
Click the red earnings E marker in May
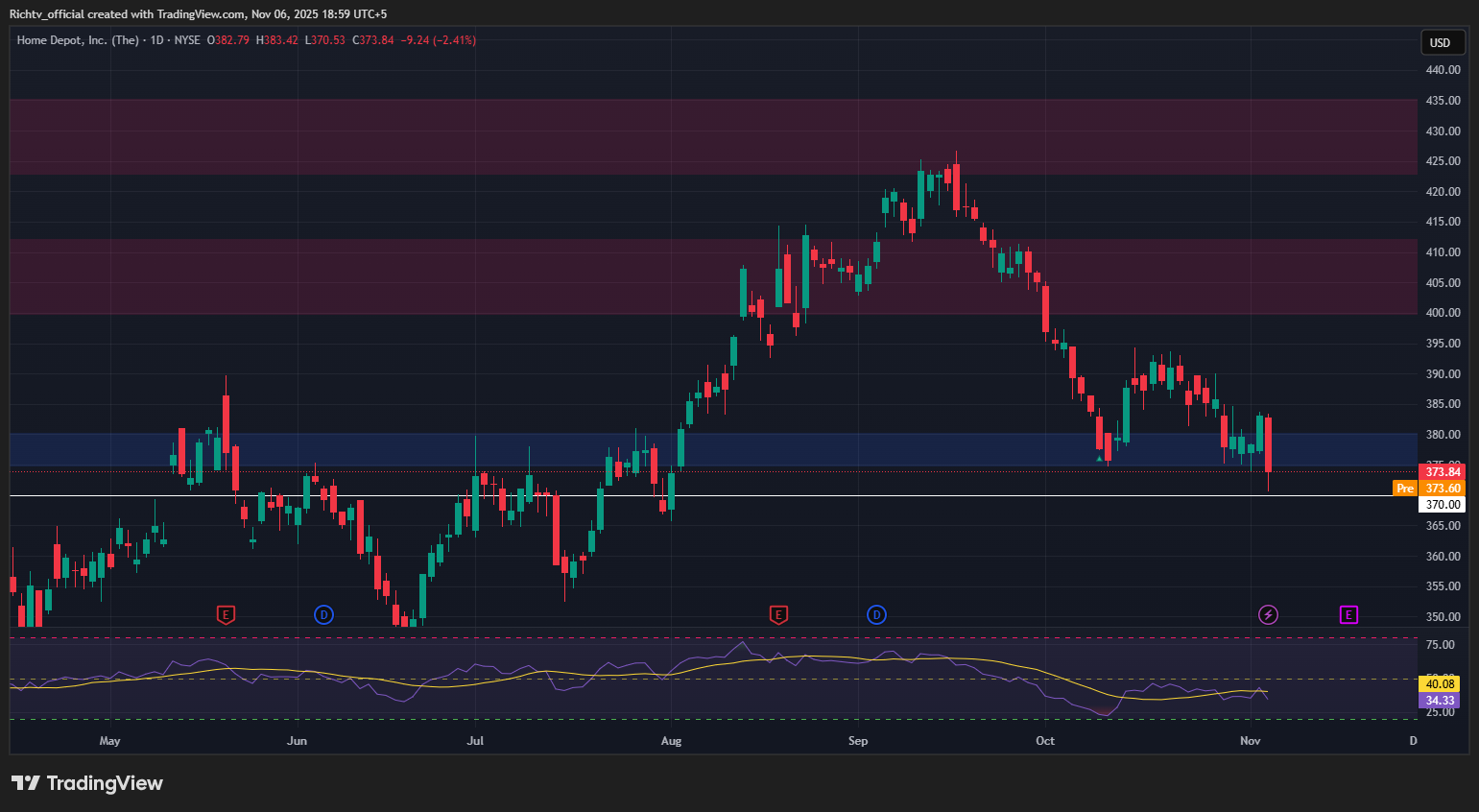[x=226, y=614]
